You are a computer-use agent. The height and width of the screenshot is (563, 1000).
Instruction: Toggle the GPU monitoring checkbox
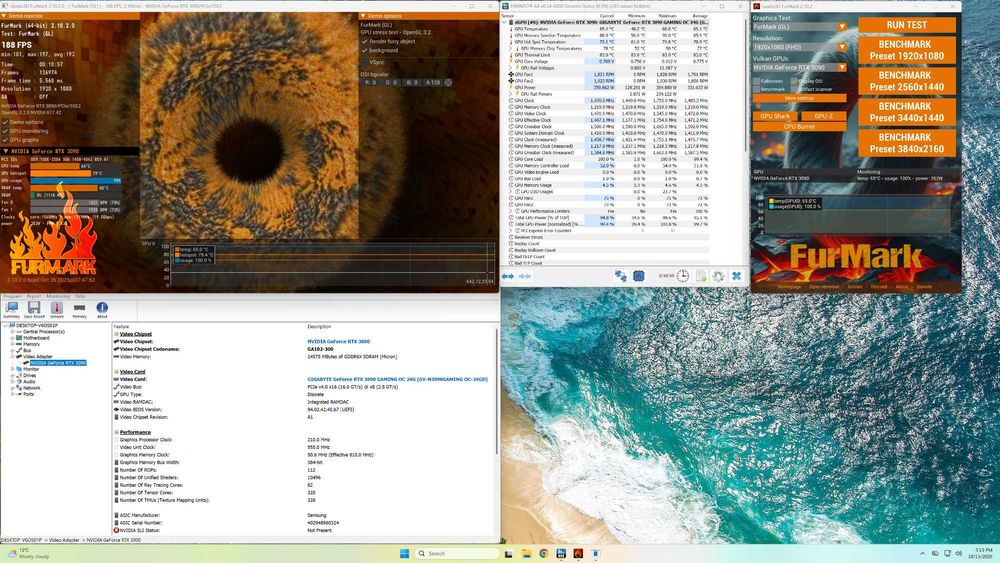[x=5, y=131]
